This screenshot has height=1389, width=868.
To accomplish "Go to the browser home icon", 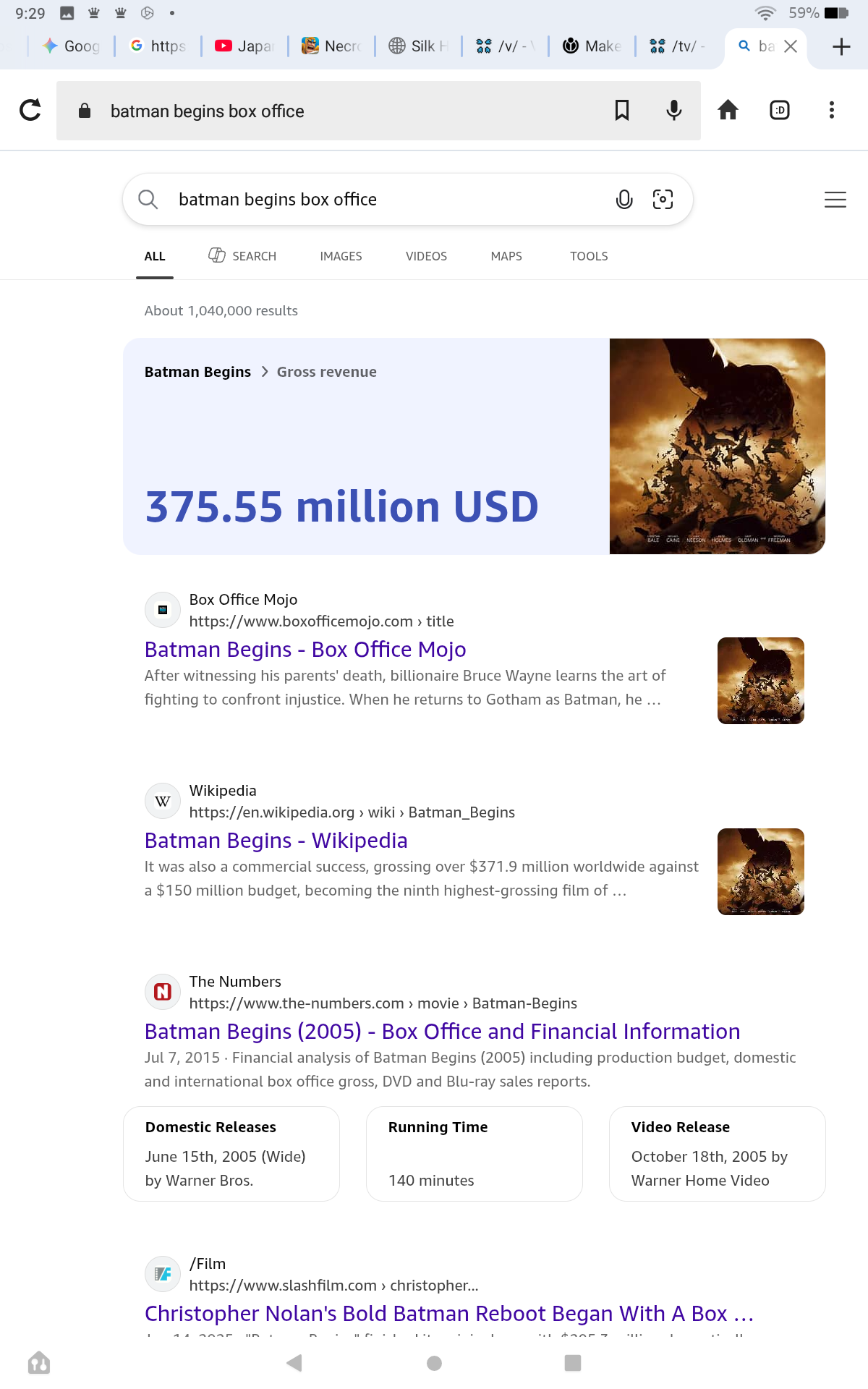I will pos(728,110).
